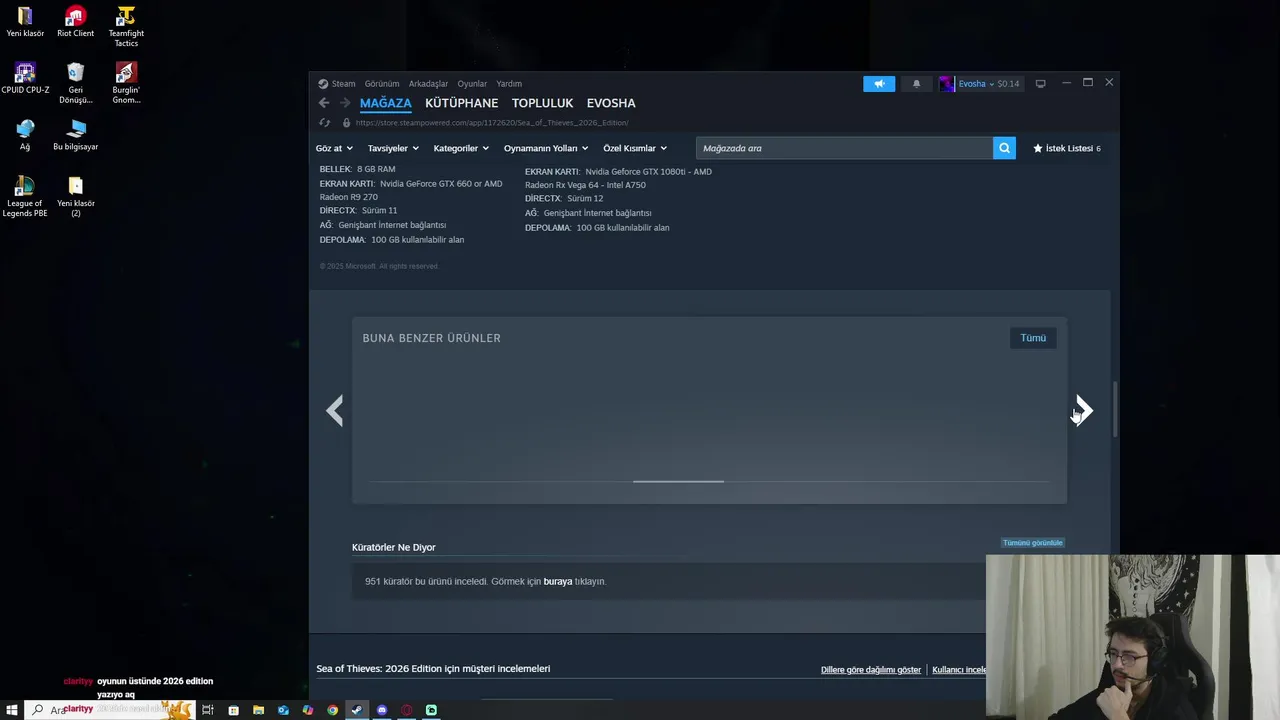Open İstek Listesi wishlist link
The height and width of the screenshot is (720, 1280).
pos(1067,148)
